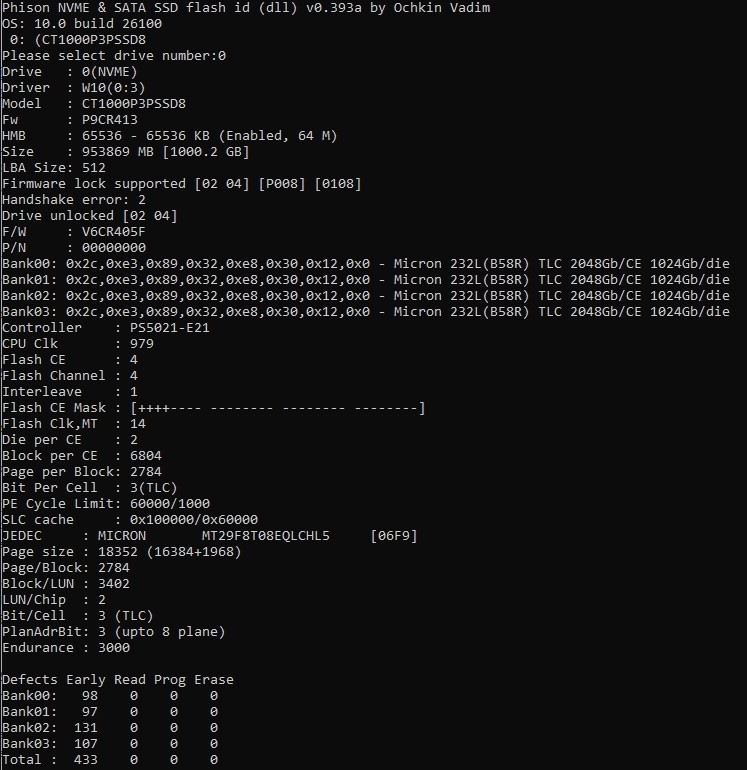Click the PE Cycle Limit 60000/1000 value

pyautogui.click(x=169, y=504)
